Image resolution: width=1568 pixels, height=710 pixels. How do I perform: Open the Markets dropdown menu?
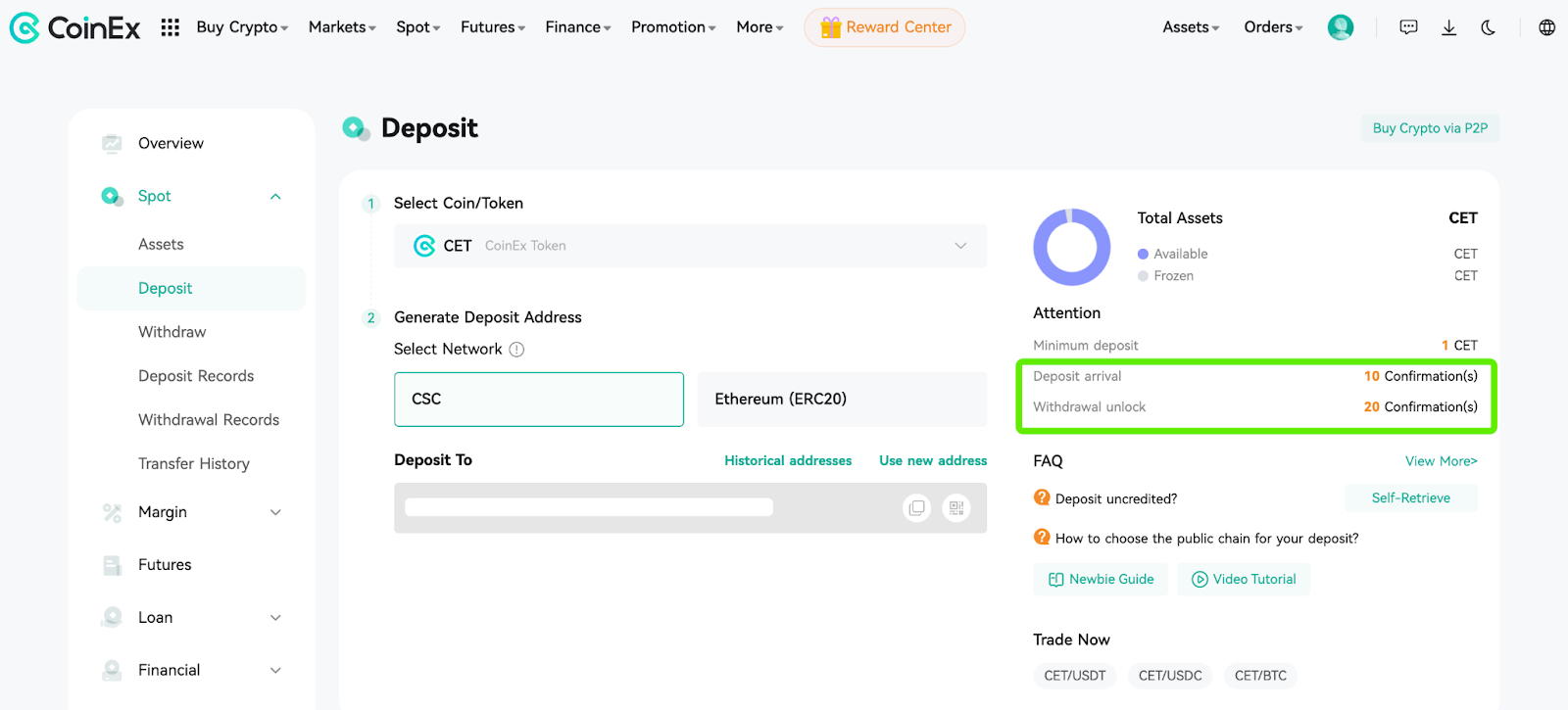(342, 27)
